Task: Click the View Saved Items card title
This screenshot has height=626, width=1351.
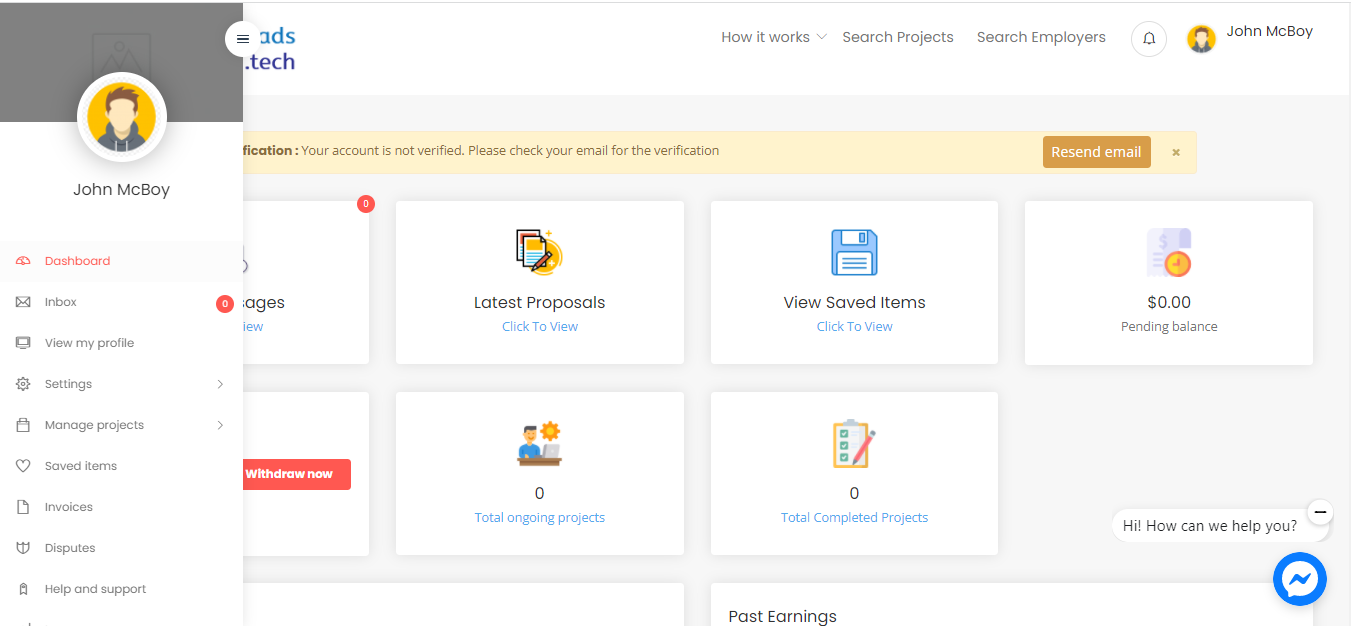Action: pyautogui.click(x=854, y=302)
